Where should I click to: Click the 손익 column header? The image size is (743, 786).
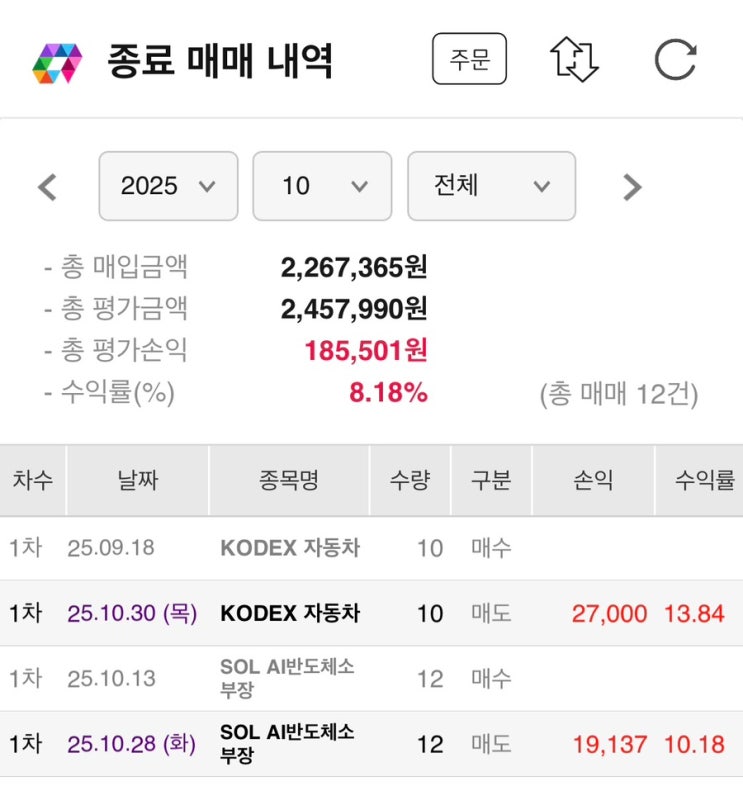tap(592, 481)
